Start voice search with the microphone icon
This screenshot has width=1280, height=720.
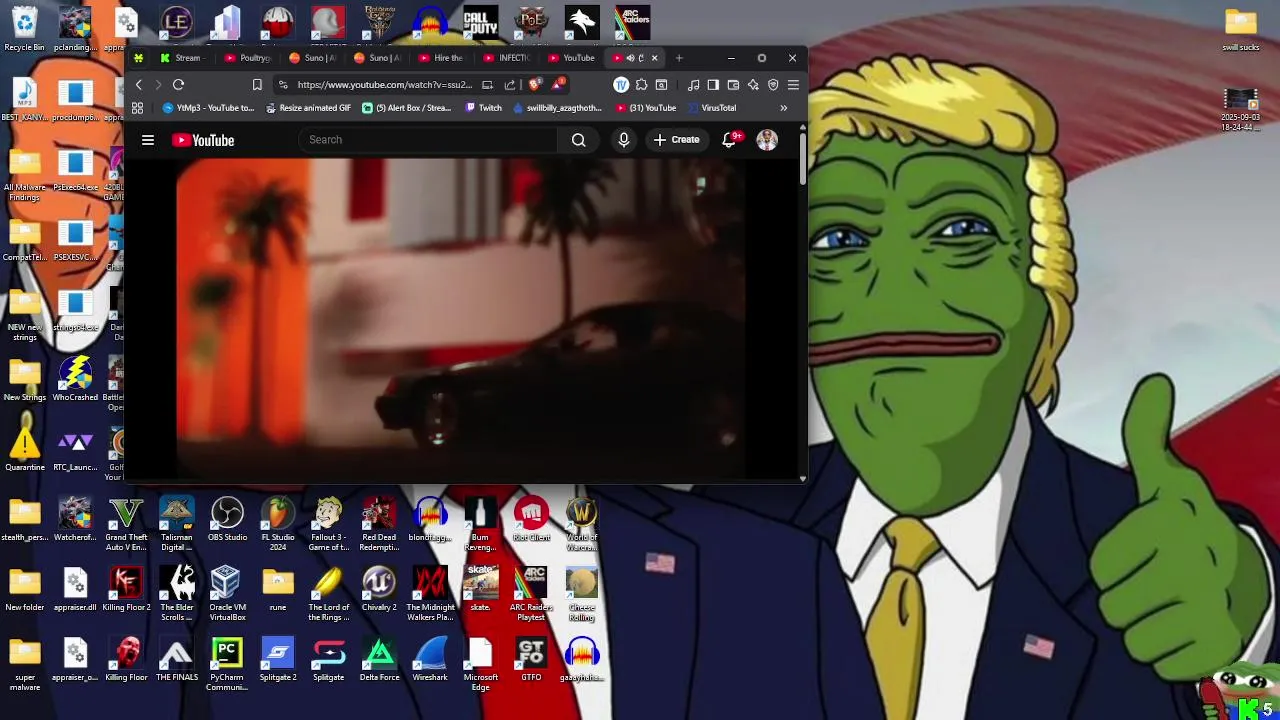[x=624, y=140]
